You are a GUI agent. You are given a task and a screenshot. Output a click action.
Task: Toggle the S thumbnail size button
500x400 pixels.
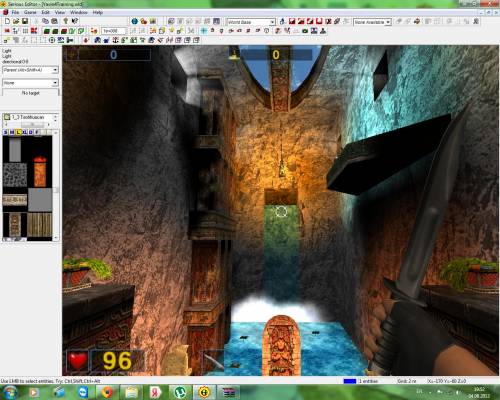click(6, 132)
